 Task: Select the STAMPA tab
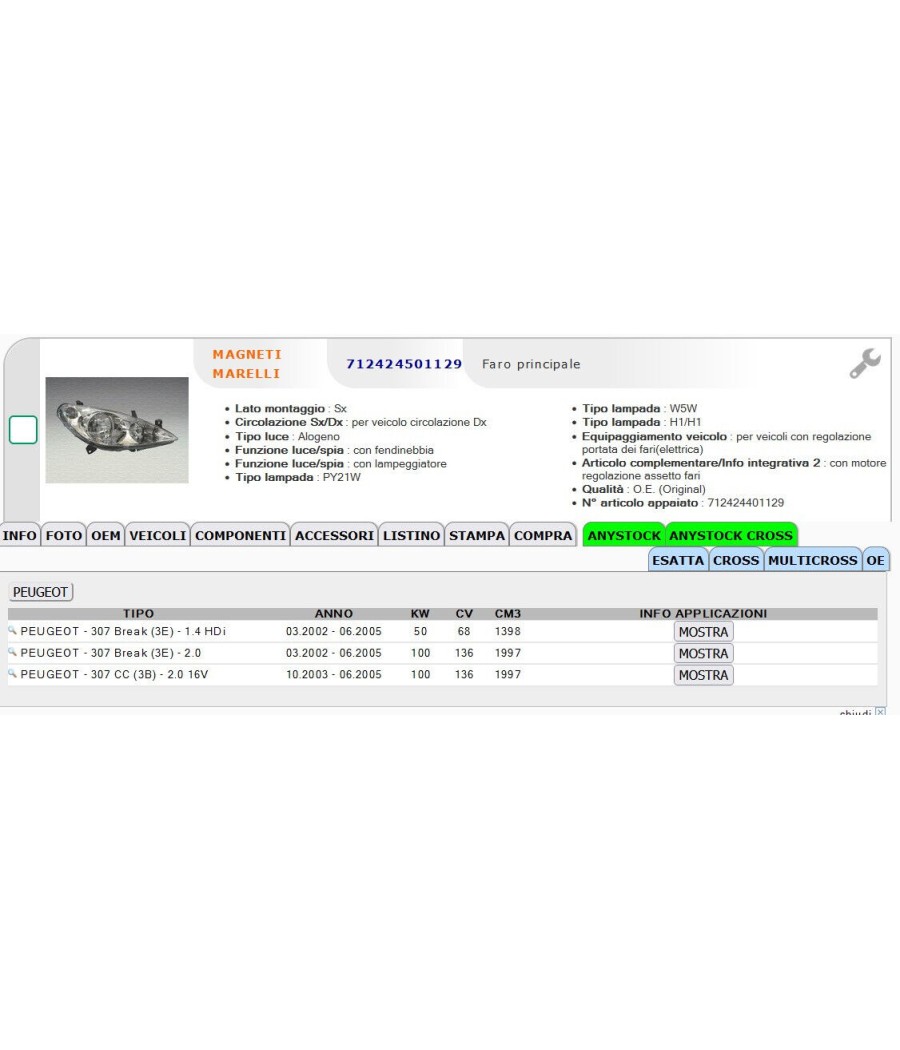tap(477, 535)
